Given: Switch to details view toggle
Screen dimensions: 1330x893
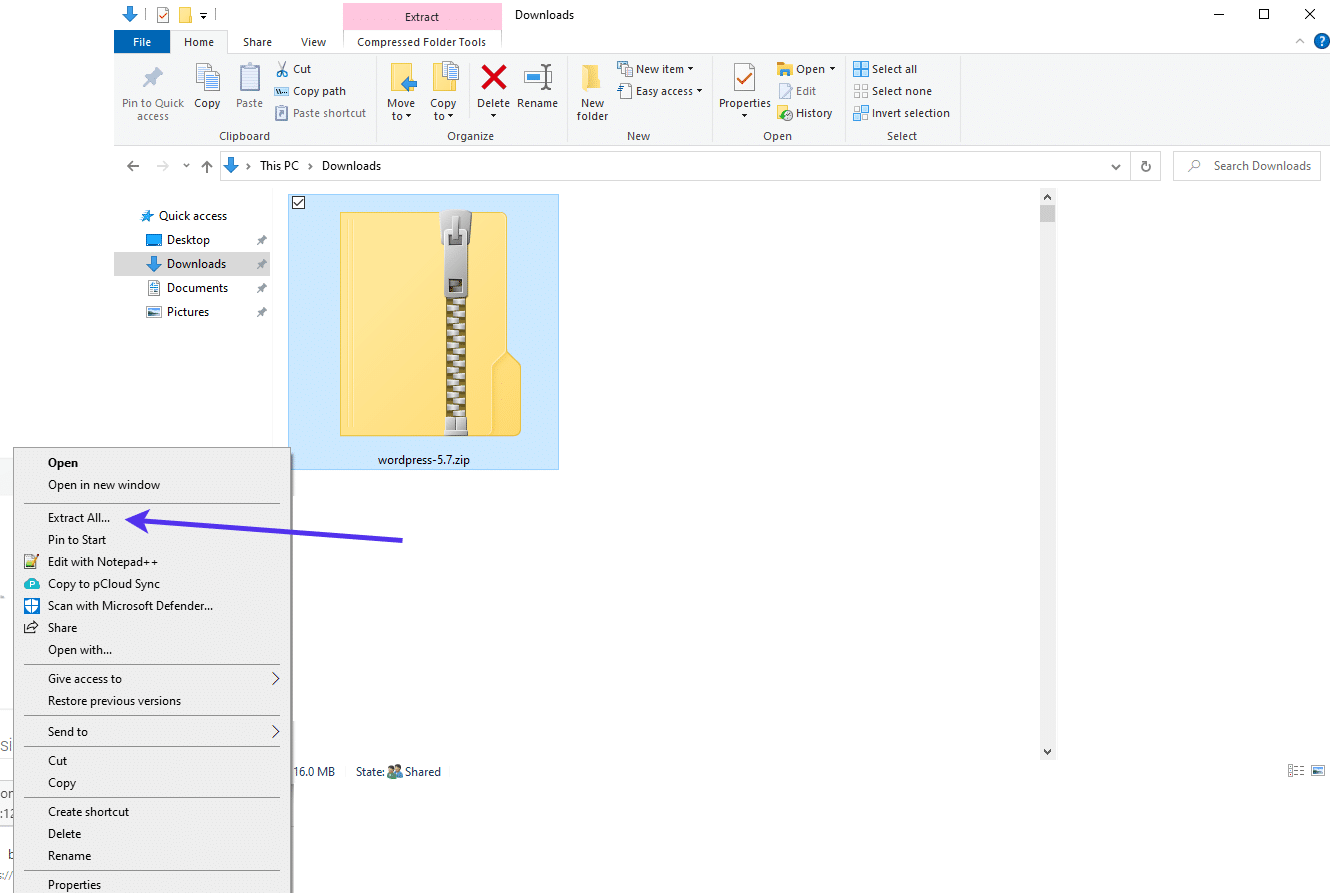Looking at the screenshot, I should pos(1296,771).
